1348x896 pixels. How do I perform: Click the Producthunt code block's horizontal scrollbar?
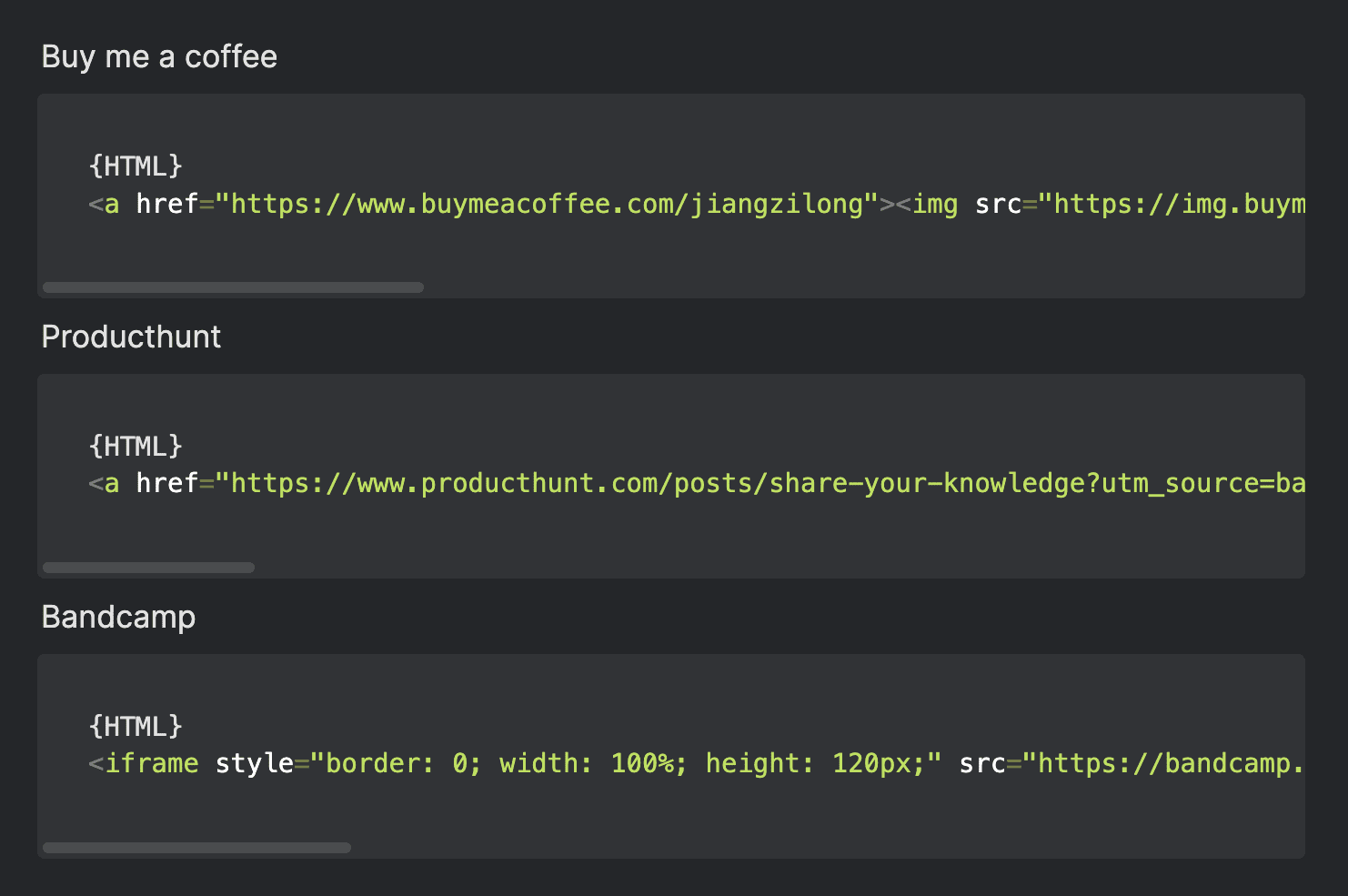click(148, 568)
